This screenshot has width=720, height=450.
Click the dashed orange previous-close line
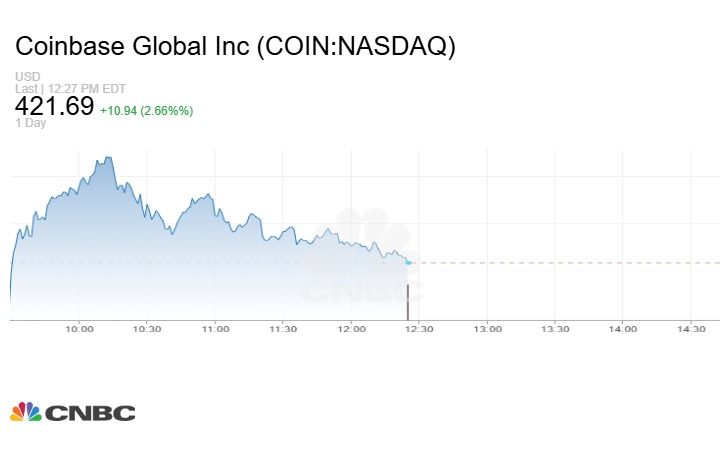coord(560,263)
